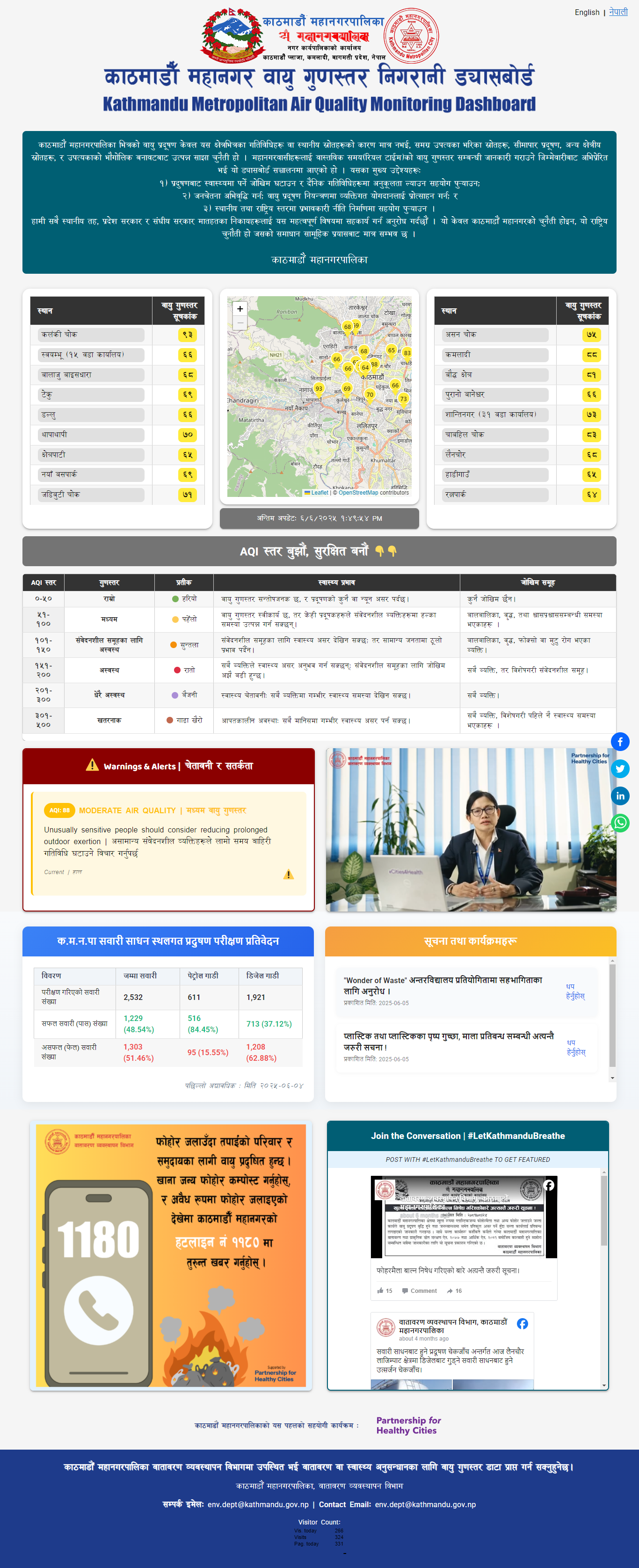Click the social feed scroll-down arrow
639x1568 pixels.
click(x=604, y=1386)
